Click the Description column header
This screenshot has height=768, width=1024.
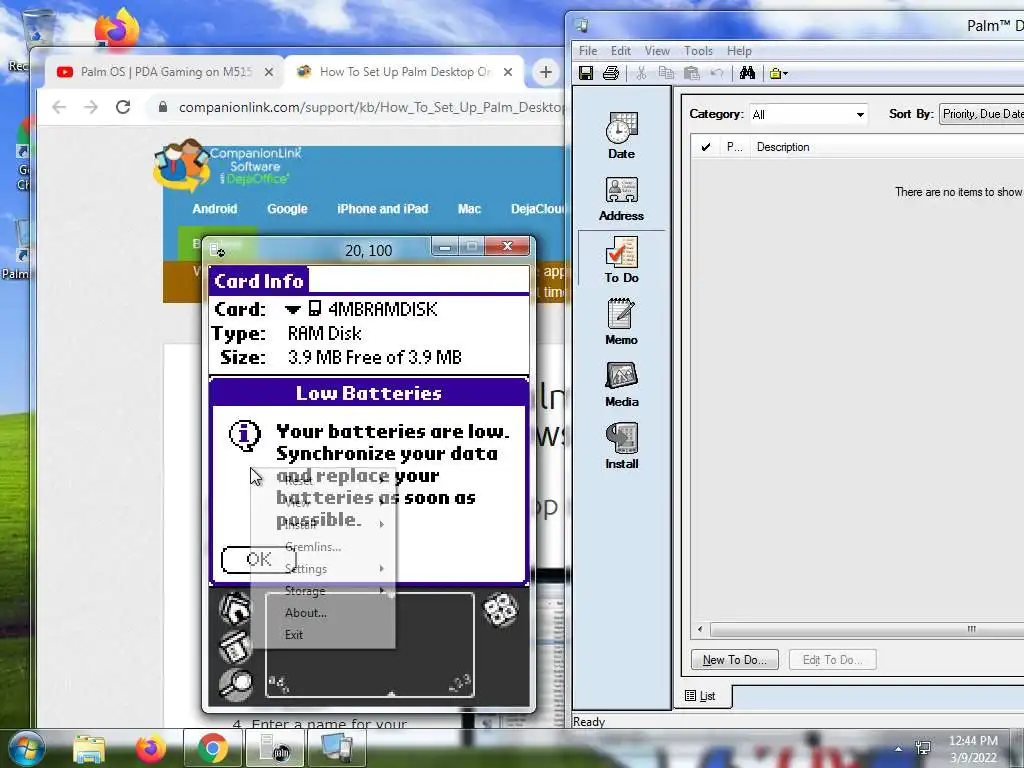782,147
